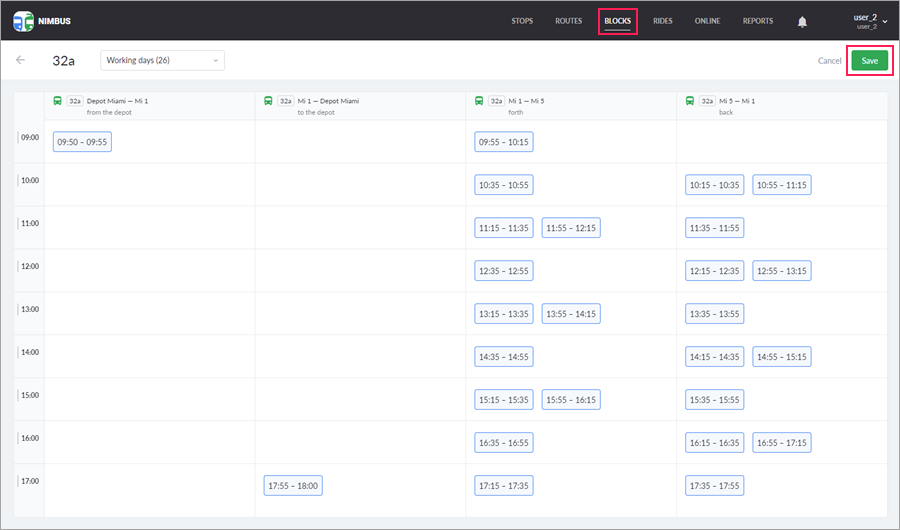Open the ROUTES tab
900x530 pixels.
568,21
